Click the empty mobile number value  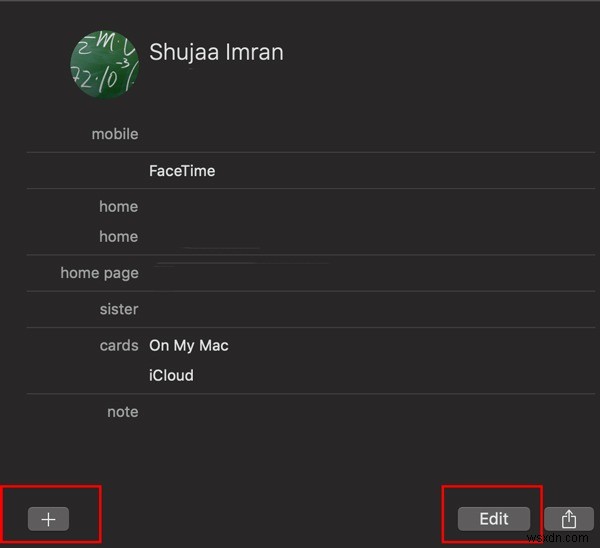click(x=250, y=134)
